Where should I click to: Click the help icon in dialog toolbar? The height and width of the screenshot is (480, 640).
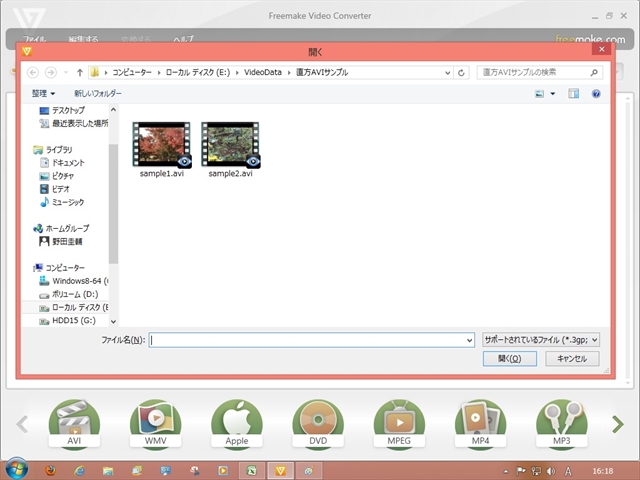click(x=596, y=93)
